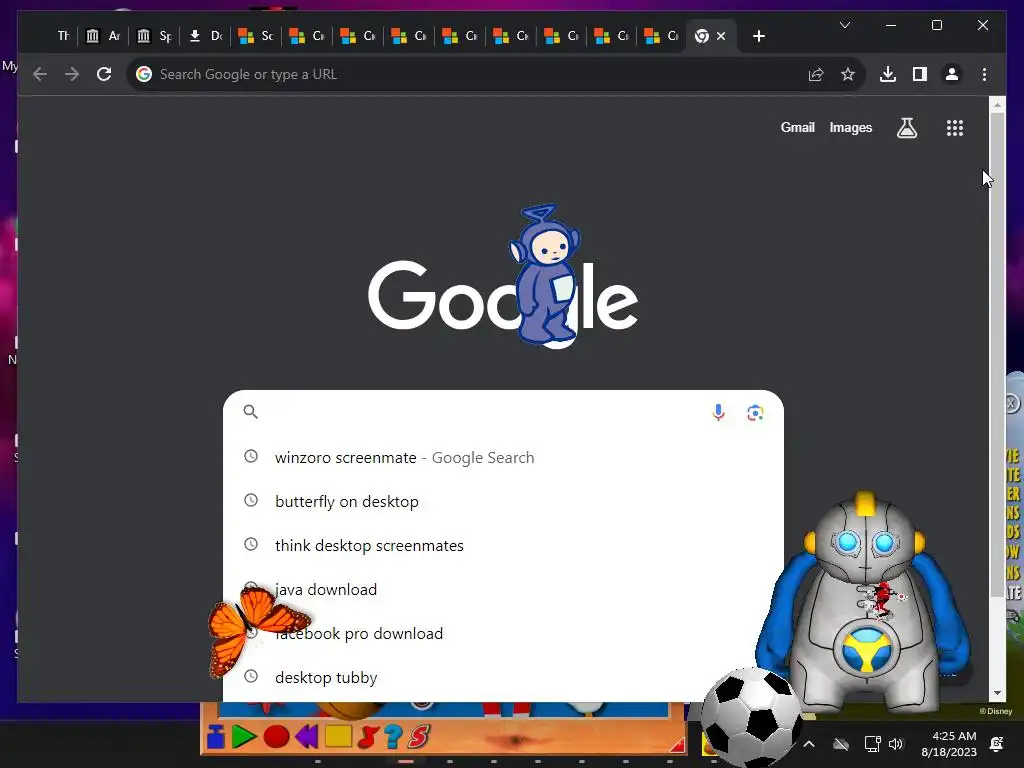Click the green play triangle on orange toolbar
This screenshot has width=1024, height=768.
tap(244, 737)
